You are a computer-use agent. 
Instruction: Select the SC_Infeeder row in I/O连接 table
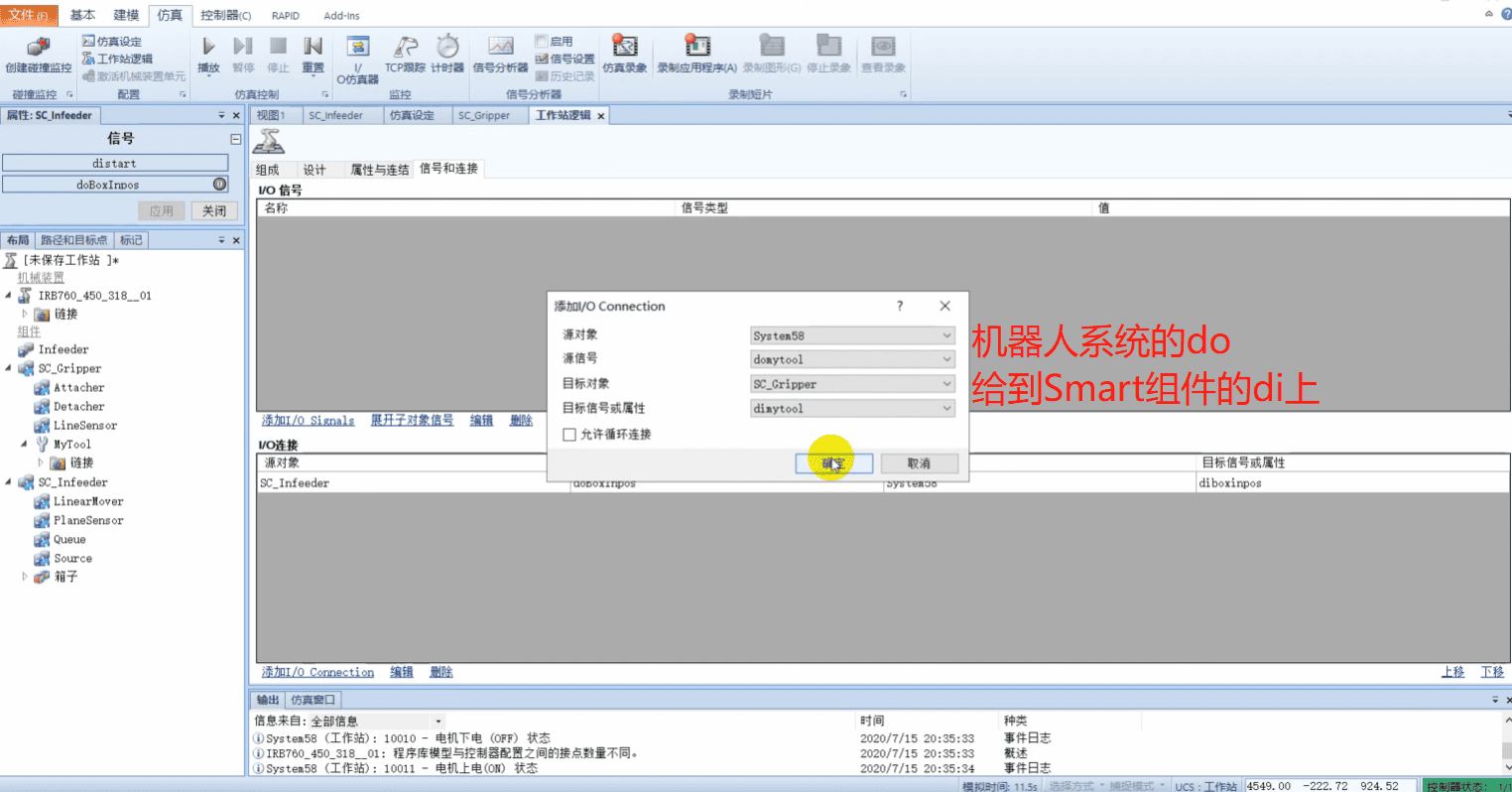click(x=883, y=483)
